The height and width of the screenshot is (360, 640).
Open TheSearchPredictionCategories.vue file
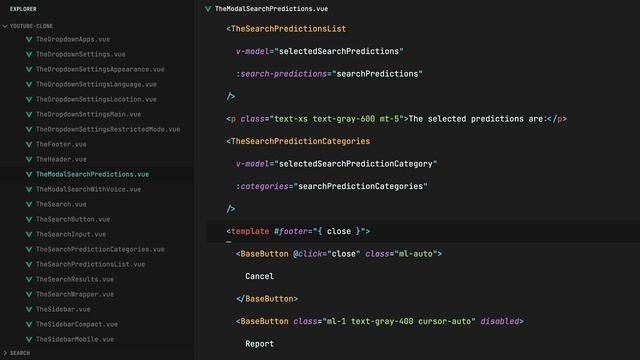click(100, 249)
